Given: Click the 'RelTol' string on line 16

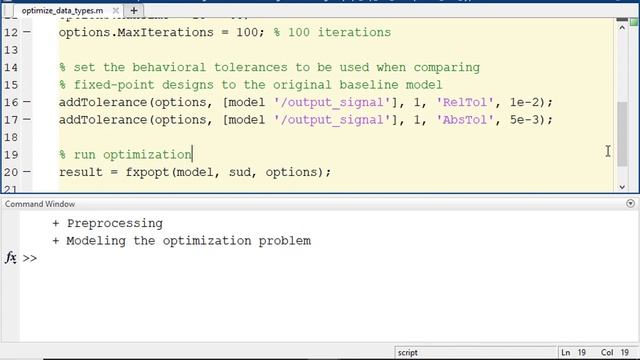Looking at the screenshot, I should click(x=465, y=102).
